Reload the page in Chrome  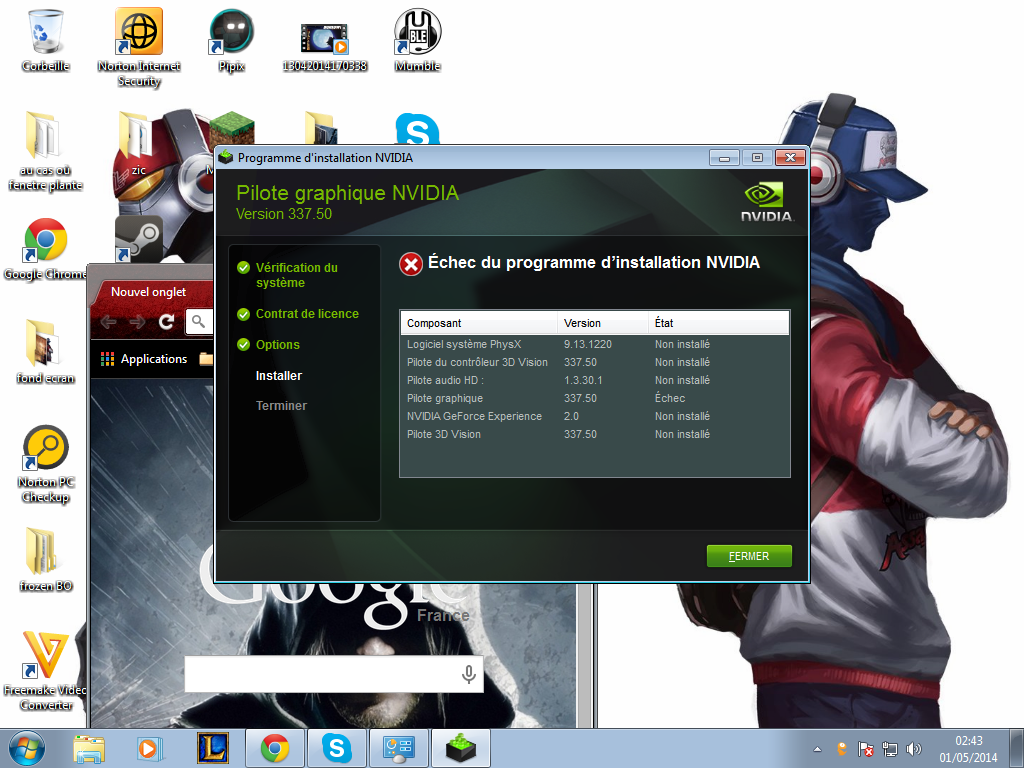click(167, 321)
